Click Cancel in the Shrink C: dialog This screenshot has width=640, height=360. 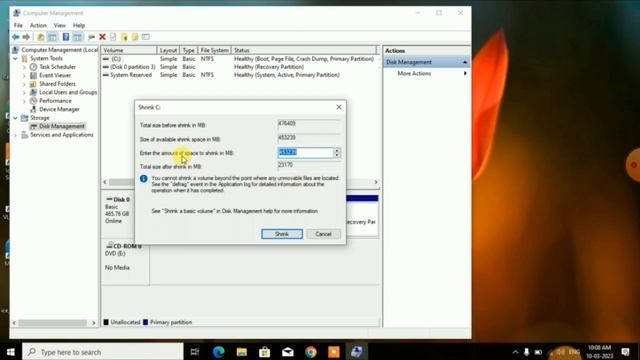pyautogui.click(x=323, y=234)
